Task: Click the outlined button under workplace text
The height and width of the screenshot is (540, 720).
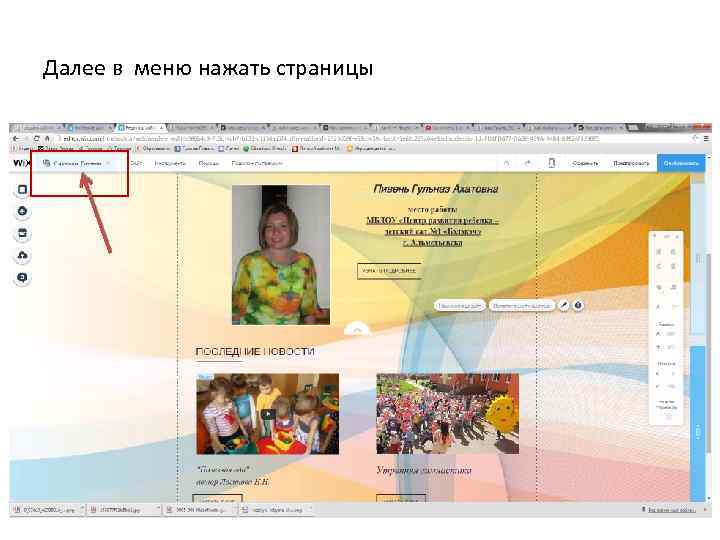Action: coord(389,271)
